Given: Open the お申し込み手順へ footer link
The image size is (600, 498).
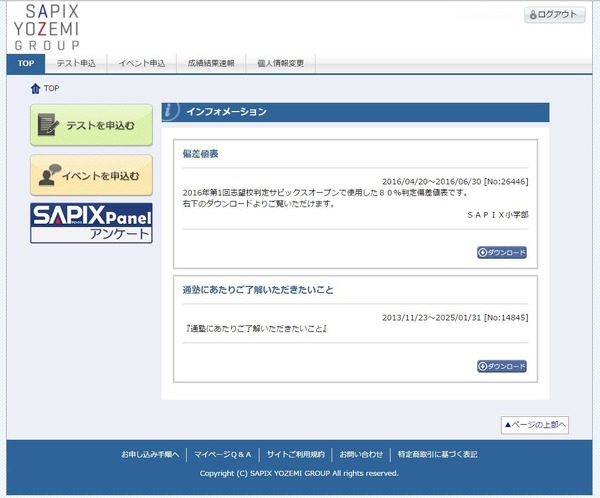Looking at the screenshot, I should click(x=150, y=454).
